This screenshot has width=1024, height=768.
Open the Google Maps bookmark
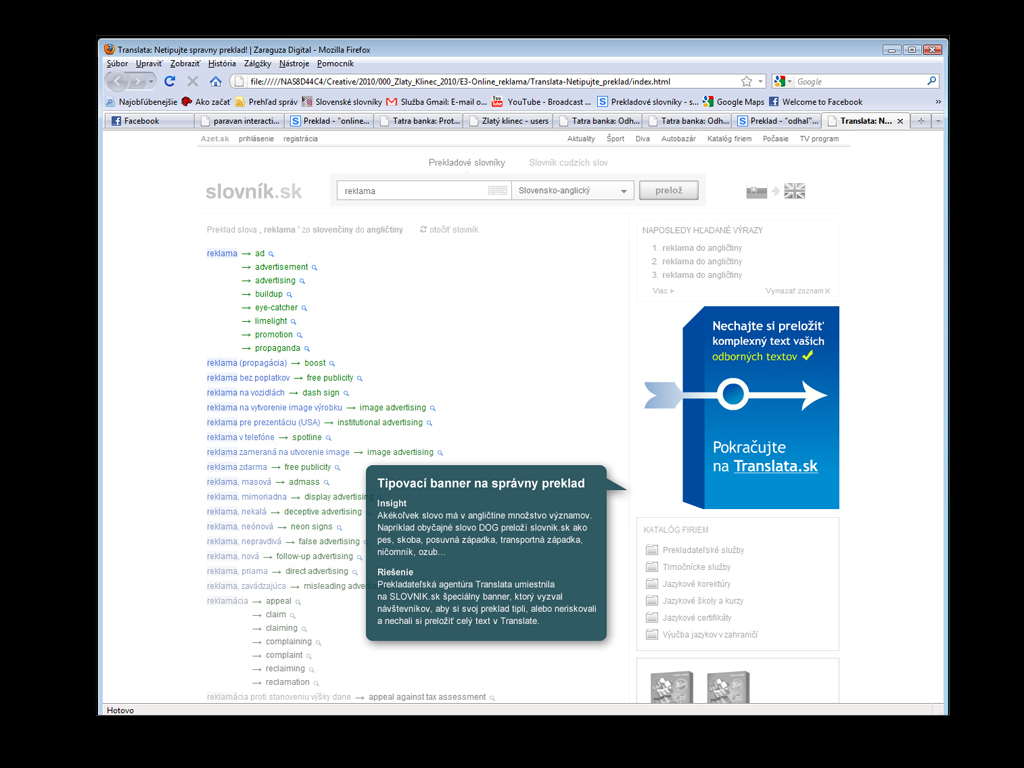coord(733,102)
